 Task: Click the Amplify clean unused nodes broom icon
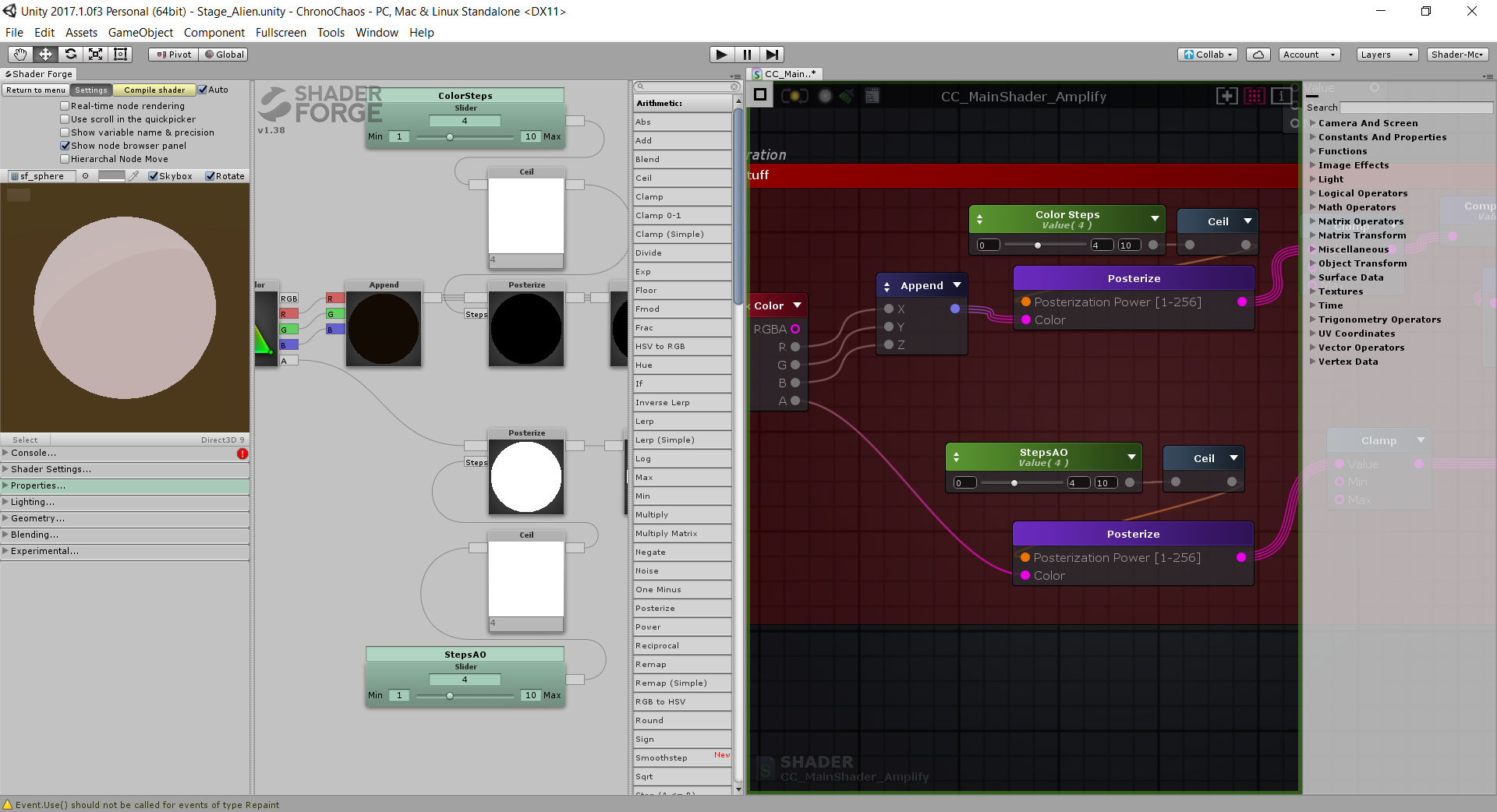point(848,96)
